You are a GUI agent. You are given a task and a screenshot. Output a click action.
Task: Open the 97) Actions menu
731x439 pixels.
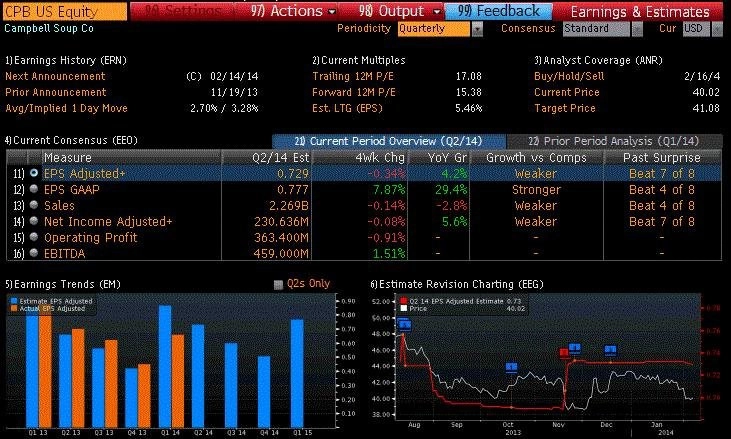[293, 11]
